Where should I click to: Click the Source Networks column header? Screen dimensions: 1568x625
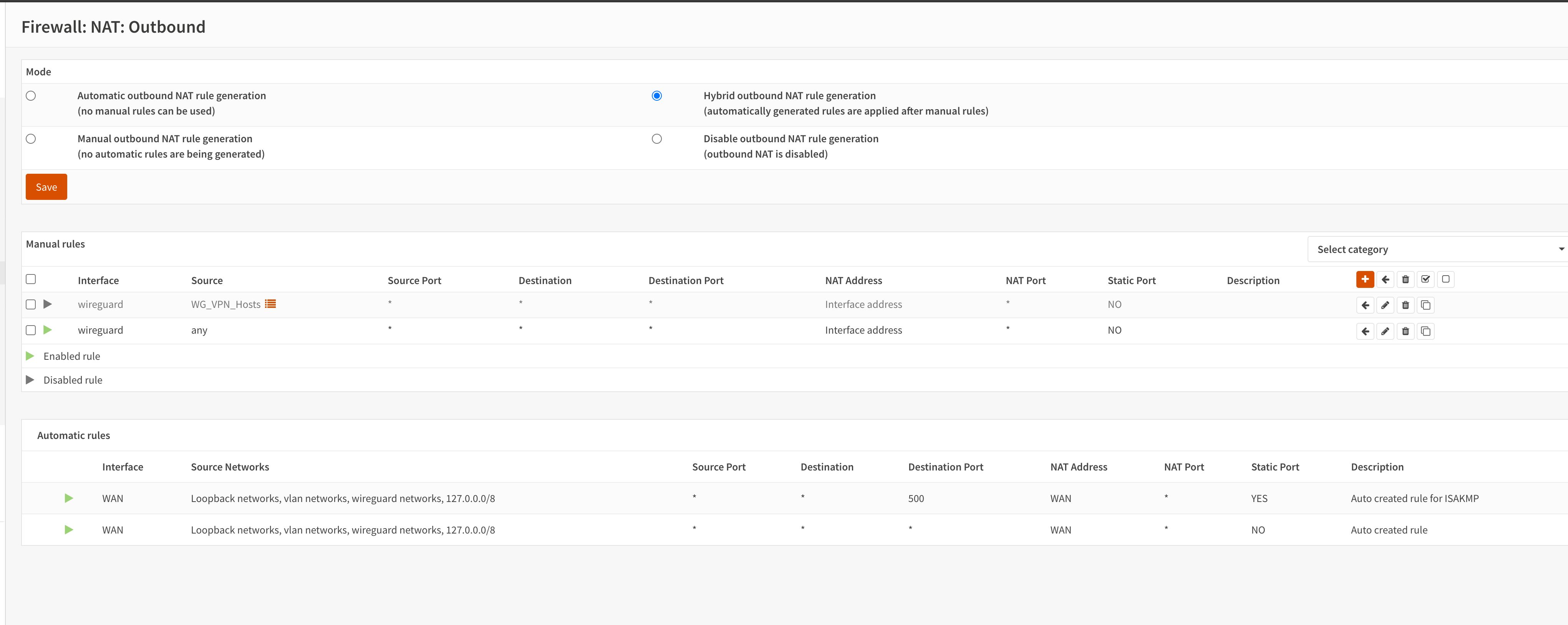(230, 467)
